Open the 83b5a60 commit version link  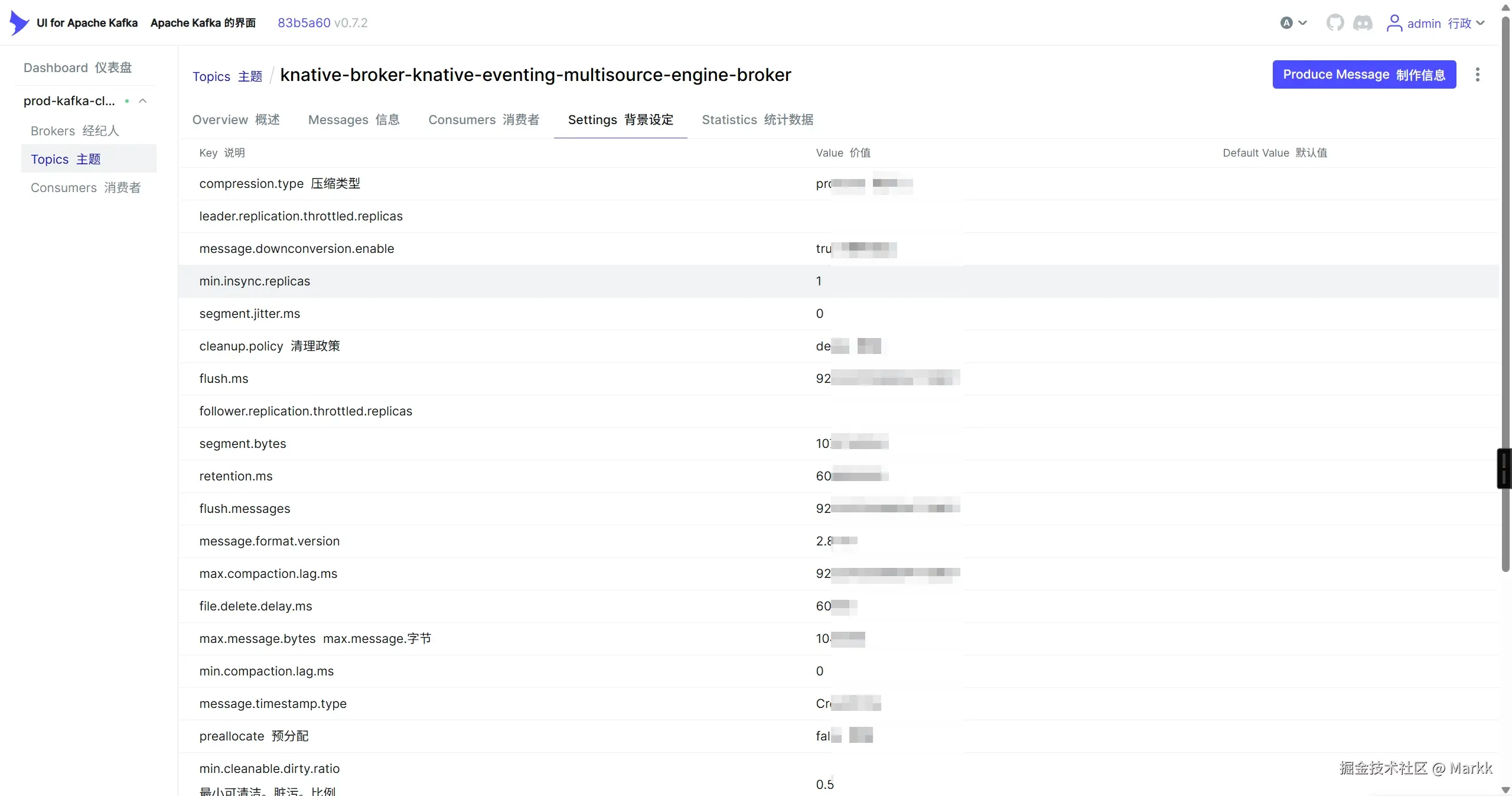tap(304, 23)
